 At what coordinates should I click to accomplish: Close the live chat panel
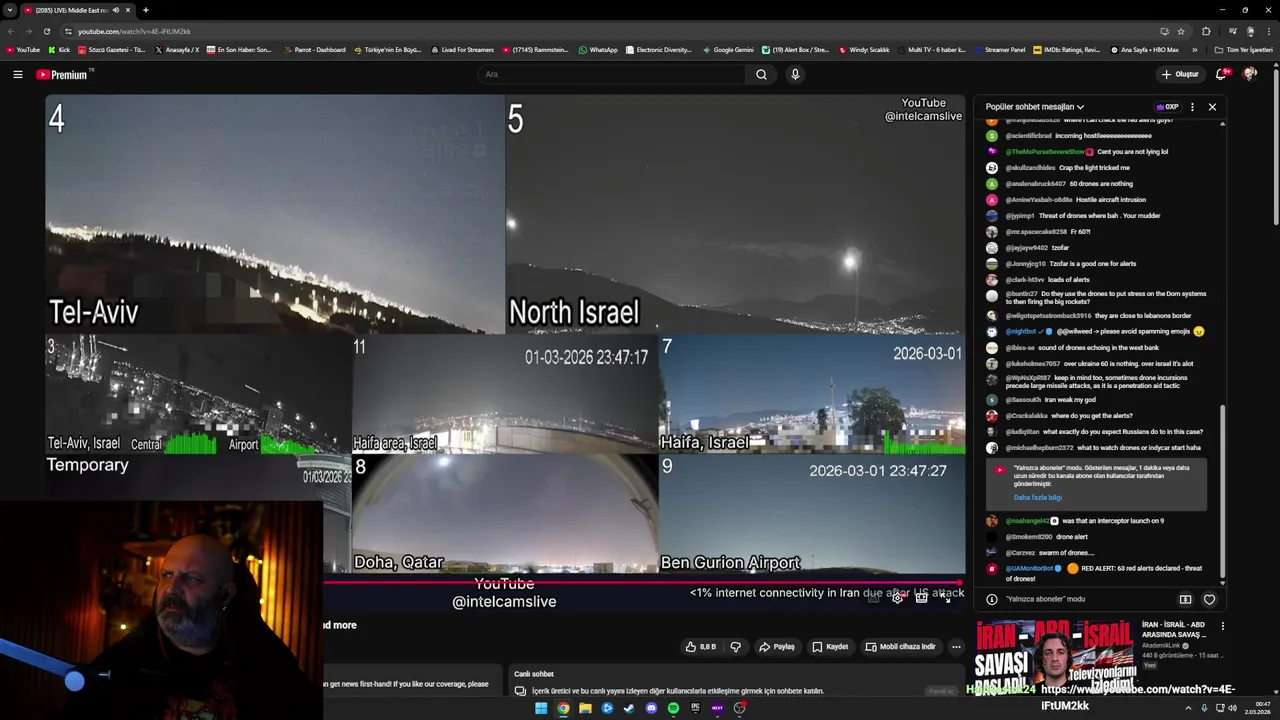coord(1212,106)
